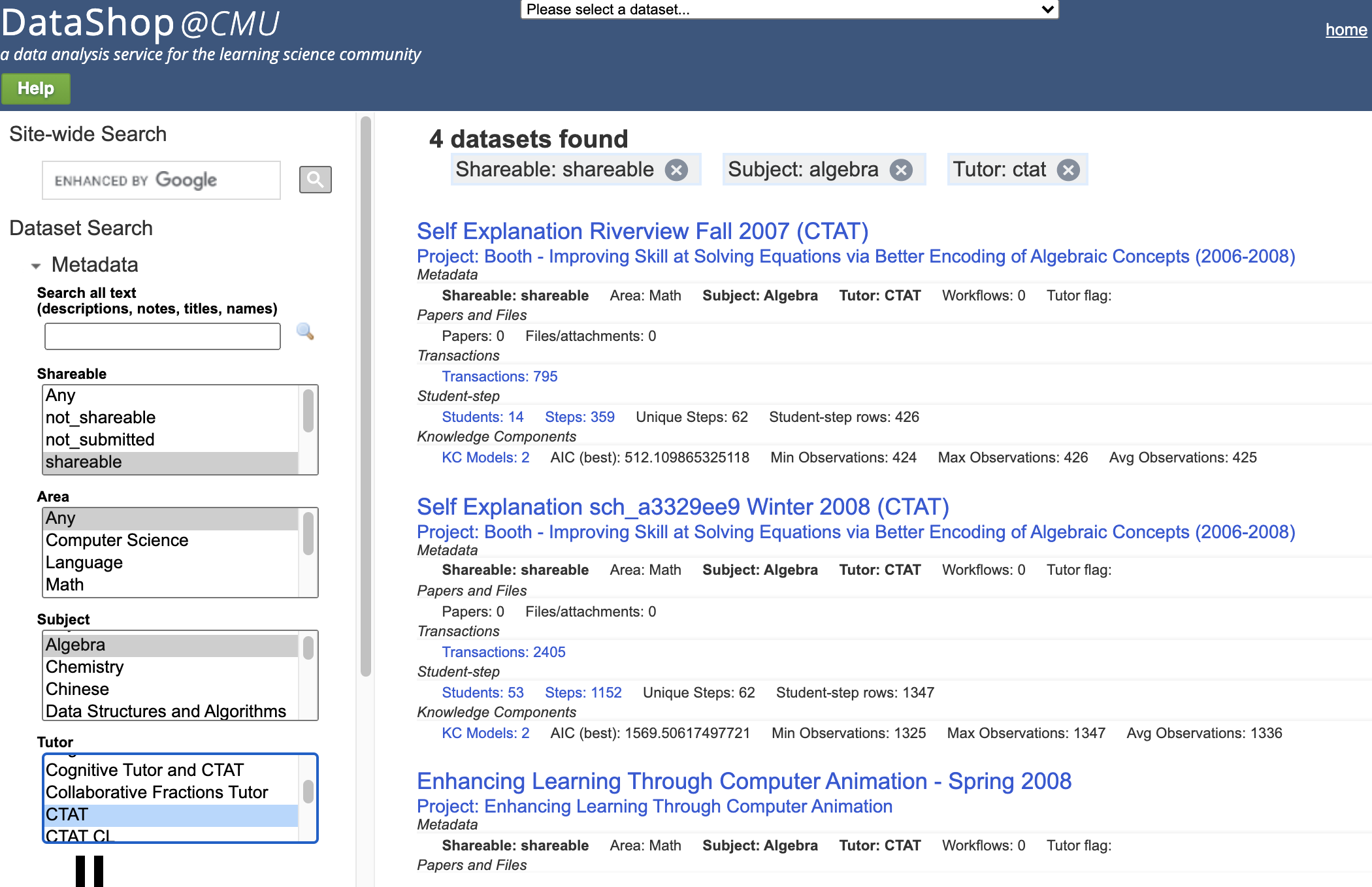Screen dimensions: 1372x887
Task: Select 'Algebra' in the Subject list
Action: click(x=171, y=645)
